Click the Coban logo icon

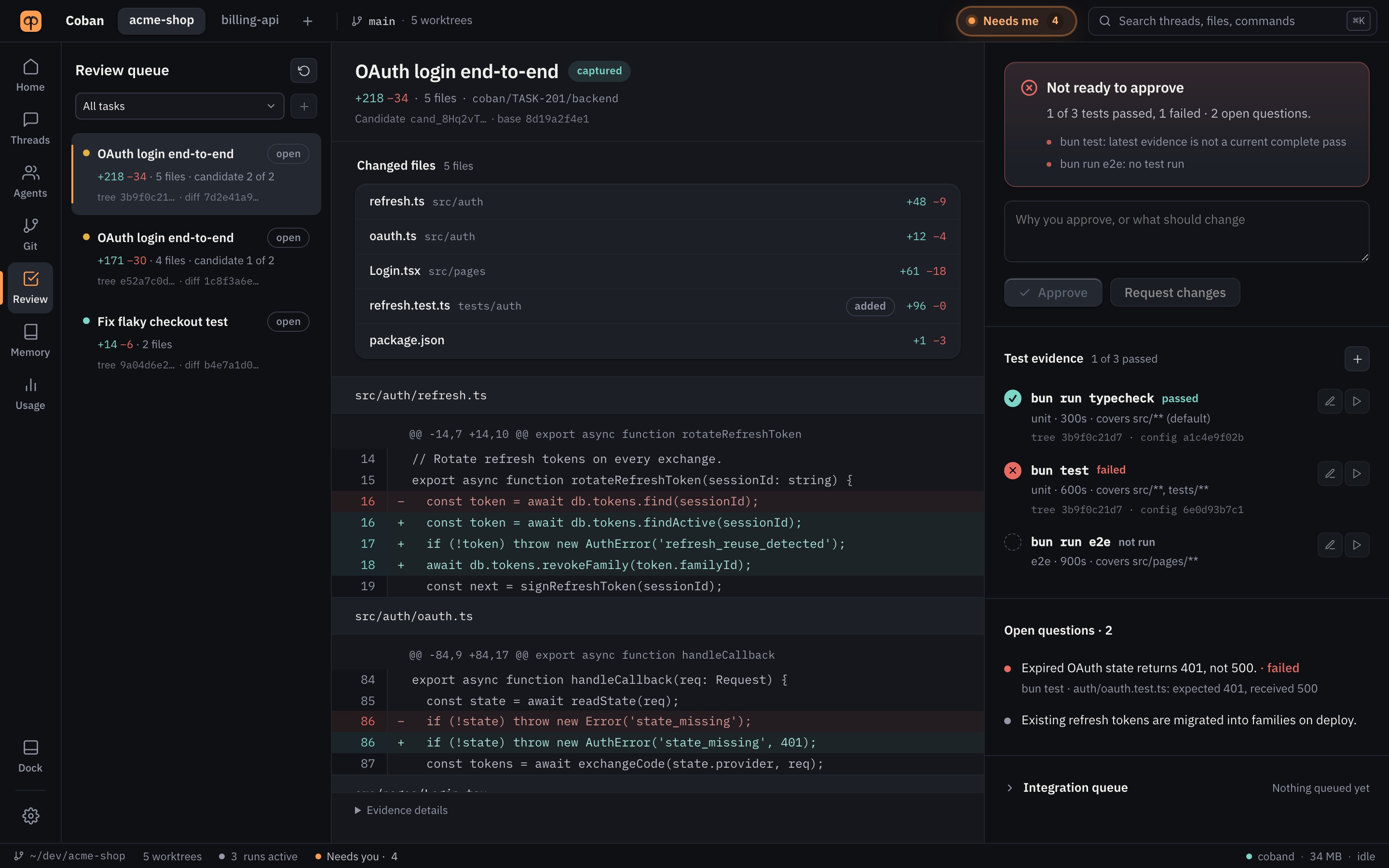tap(31, 21)
